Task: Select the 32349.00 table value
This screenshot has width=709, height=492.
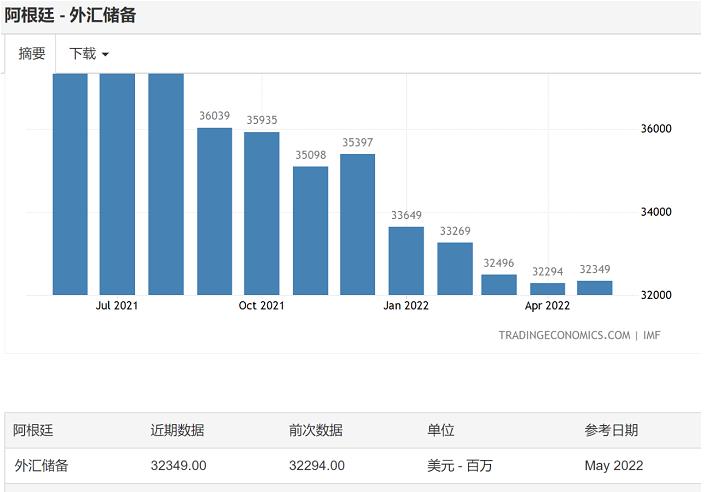Action: click(x=178, y=465)
